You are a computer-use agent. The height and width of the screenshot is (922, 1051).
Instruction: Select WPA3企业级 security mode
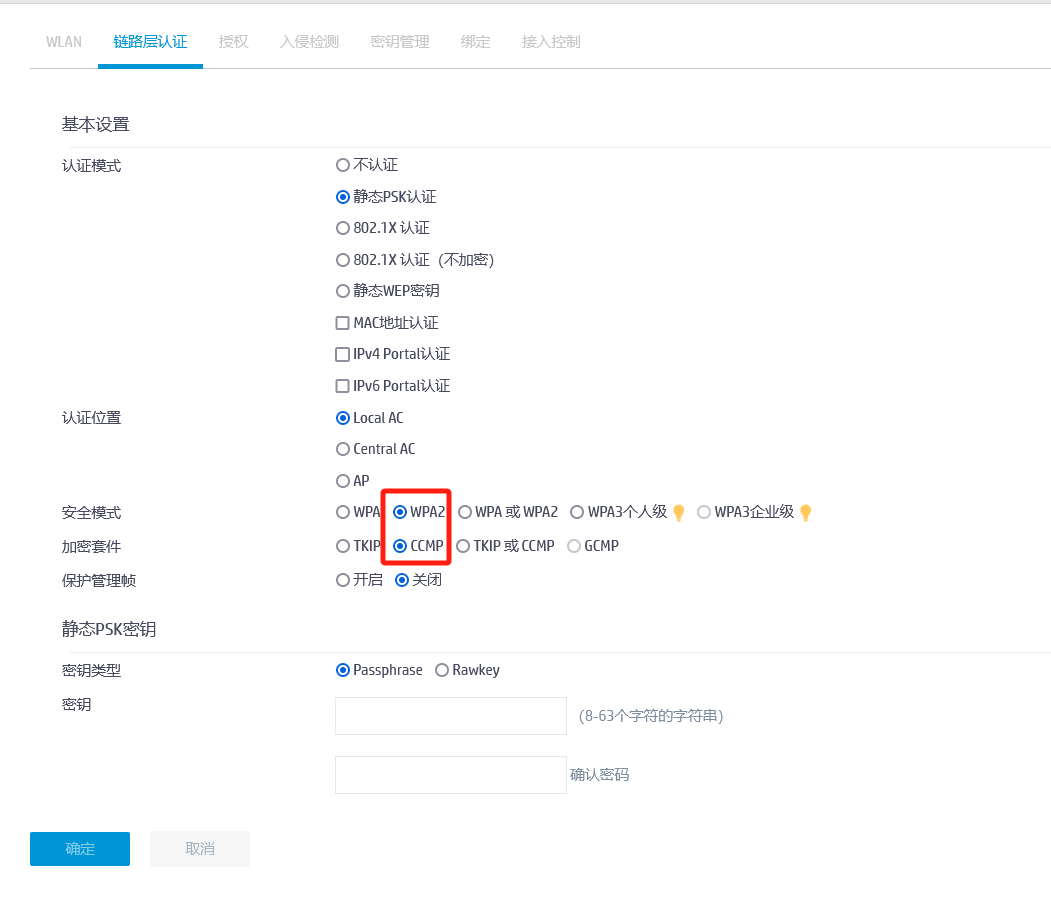[704, 512]
